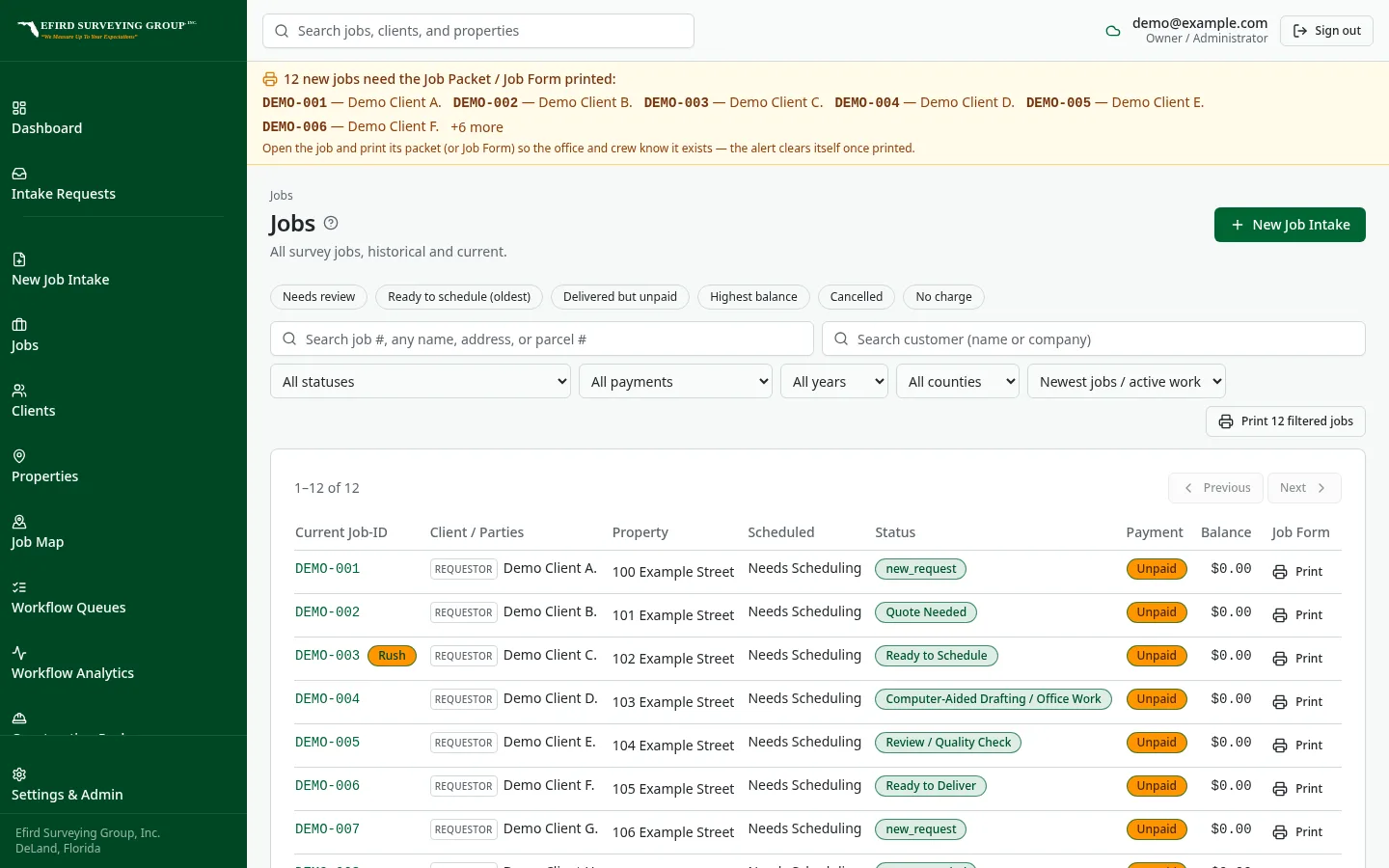Print the job form for DEMO-004
This screenshot has width=1389, height=868.
(1297, 702)
